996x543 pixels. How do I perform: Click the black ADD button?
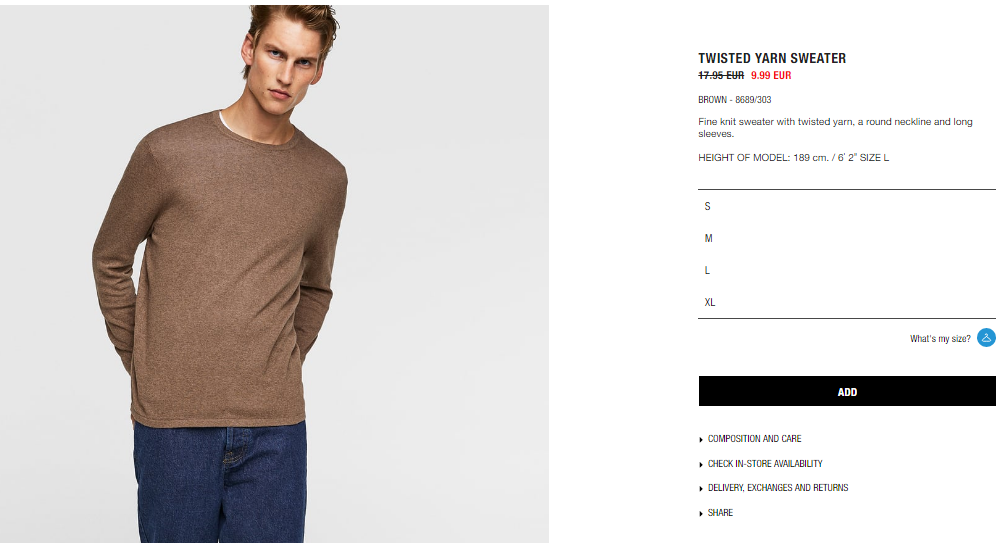tap(847, 391)
